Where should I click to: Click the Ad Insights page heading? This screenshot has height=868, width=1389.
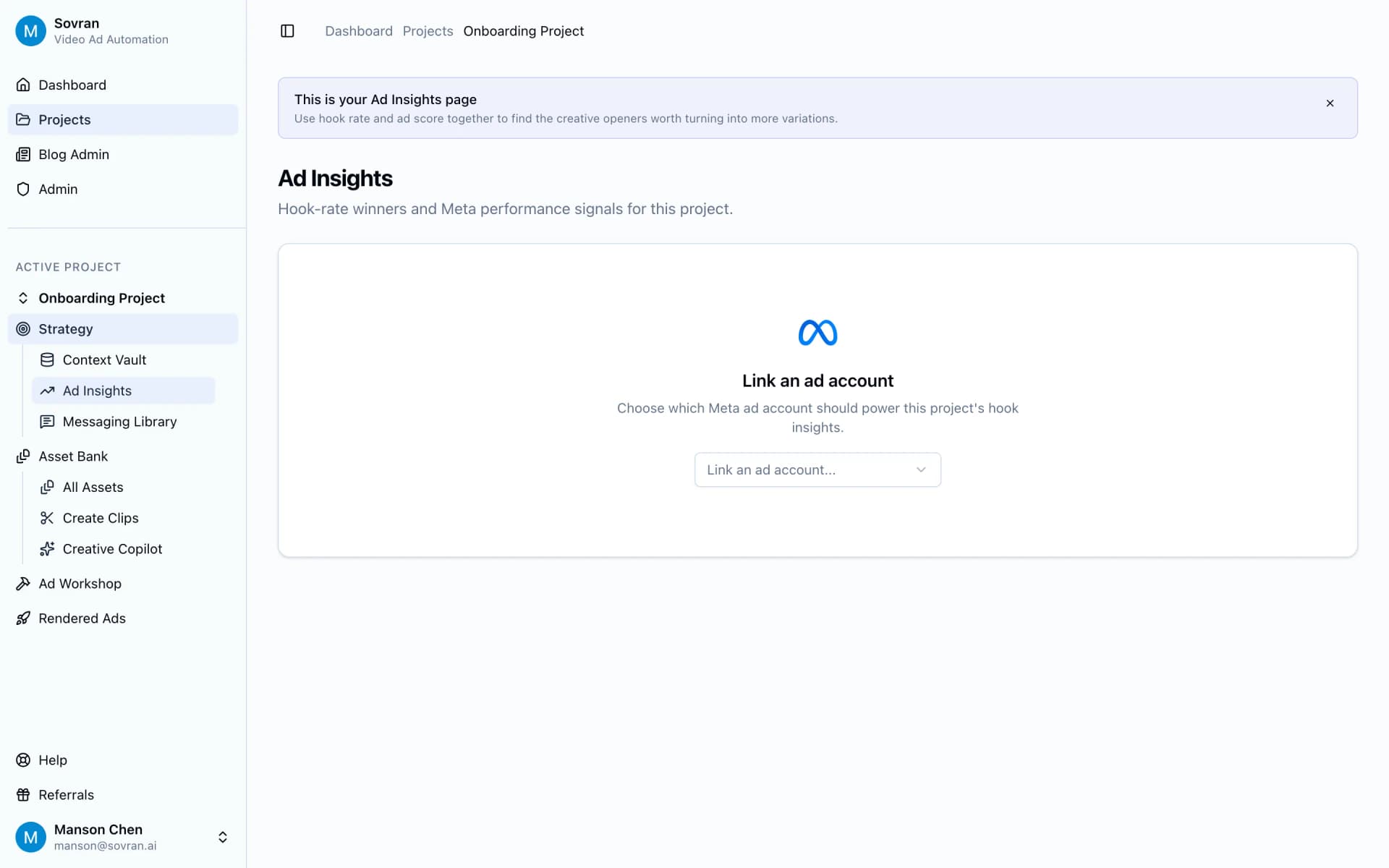335,179
